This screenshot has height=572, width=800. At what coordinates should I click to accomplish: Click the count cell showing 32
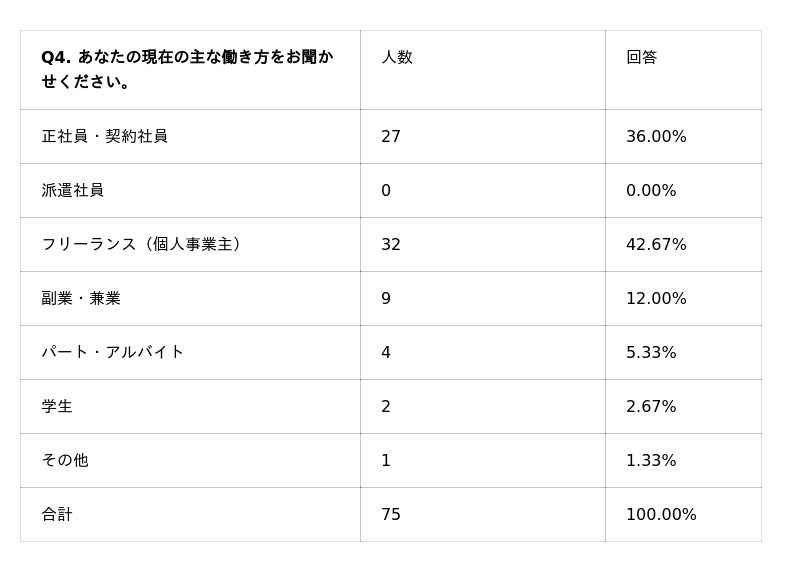391,244
